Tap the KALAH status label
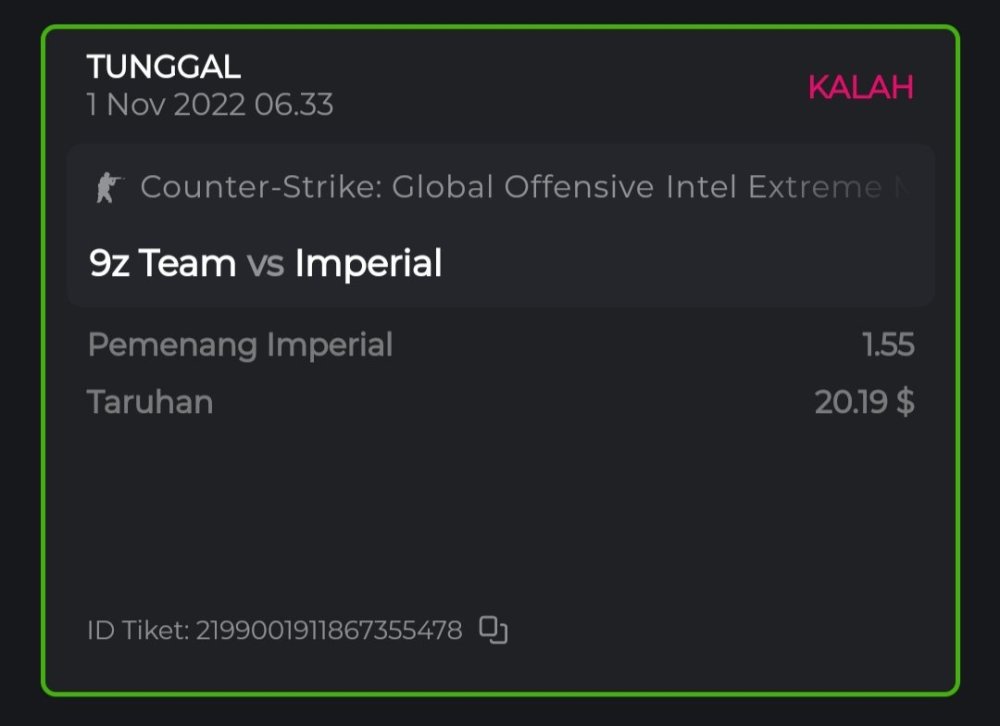 click(x=860, y=88)
